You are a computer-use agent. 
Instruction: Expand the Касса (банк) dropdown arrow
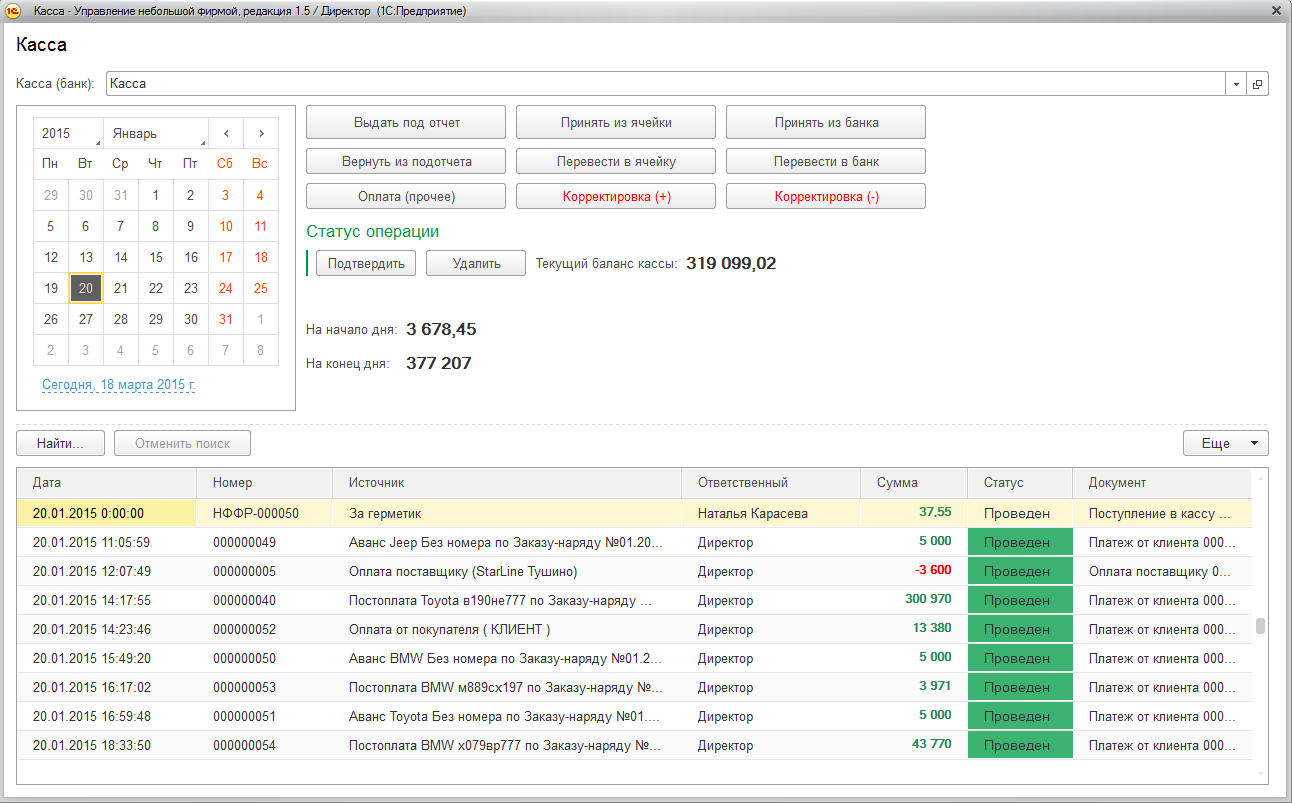click(x=1237, y=84)
